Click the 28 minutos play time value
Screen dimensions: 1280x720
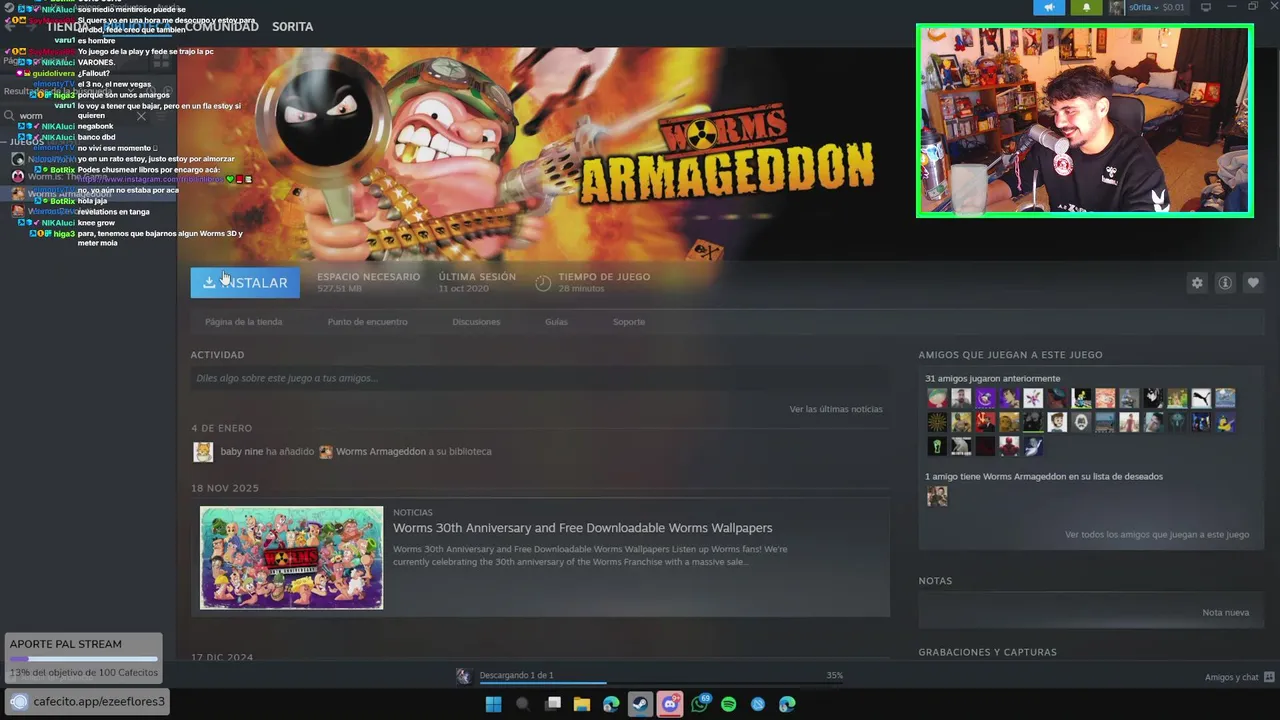[581, 289]
